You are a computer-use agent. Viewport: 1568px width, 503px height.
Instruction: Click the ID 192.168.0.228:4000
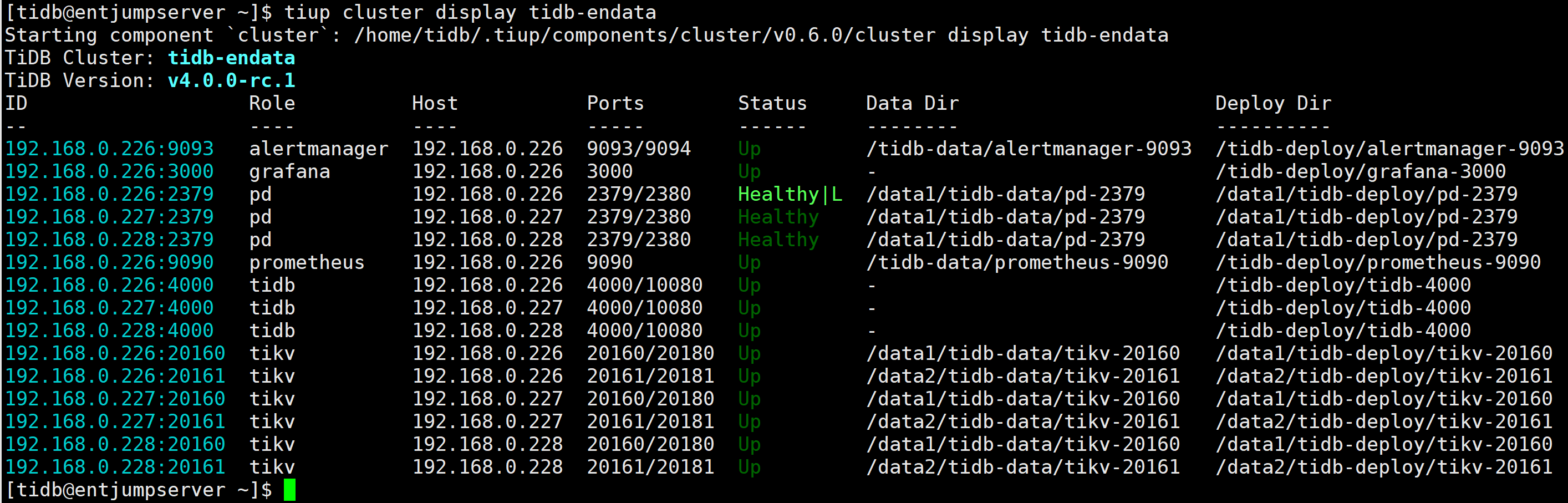[110, 331]
